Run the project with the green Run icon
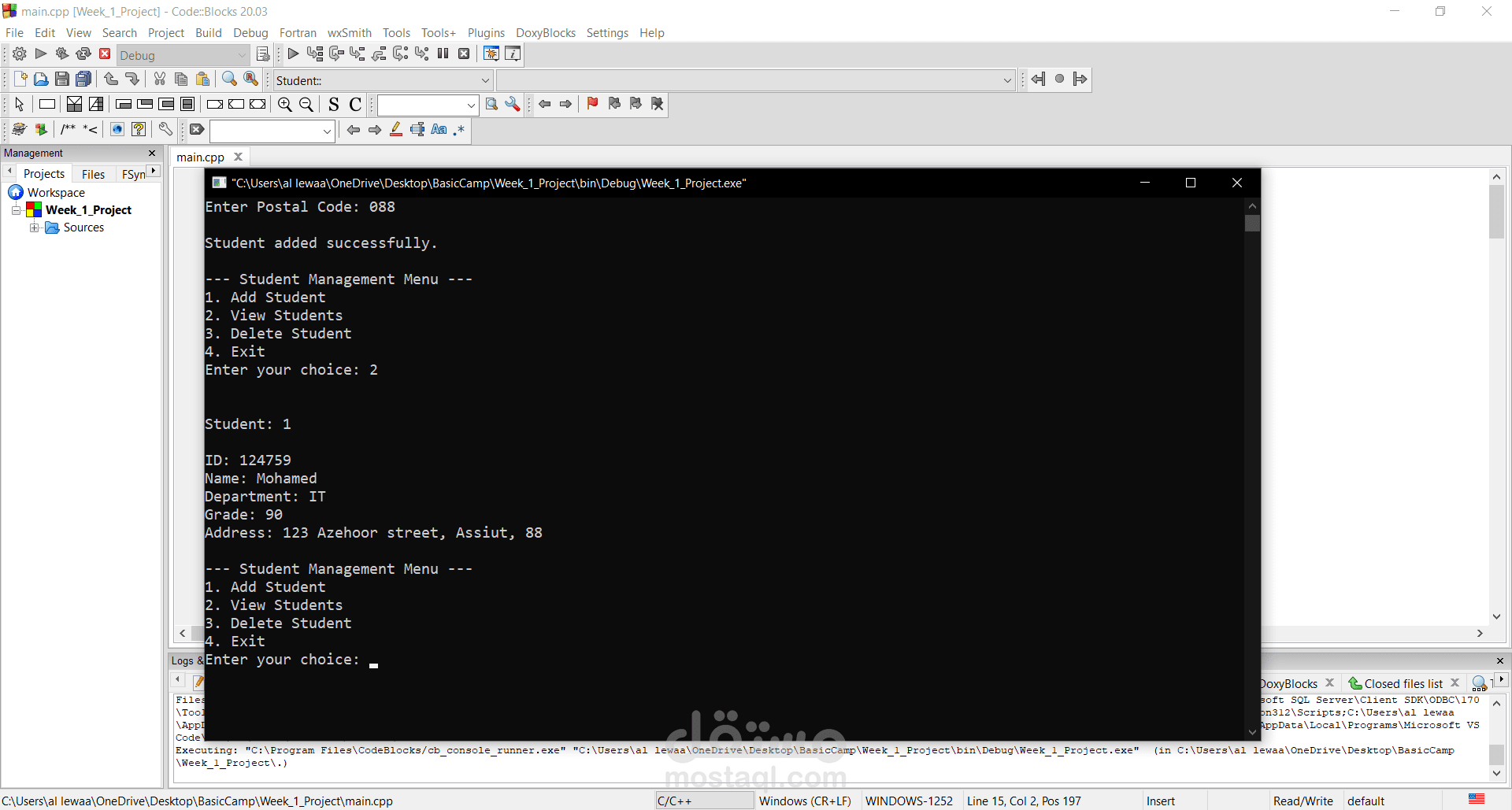Screen dimensions: 1512x810 (41, 54)
